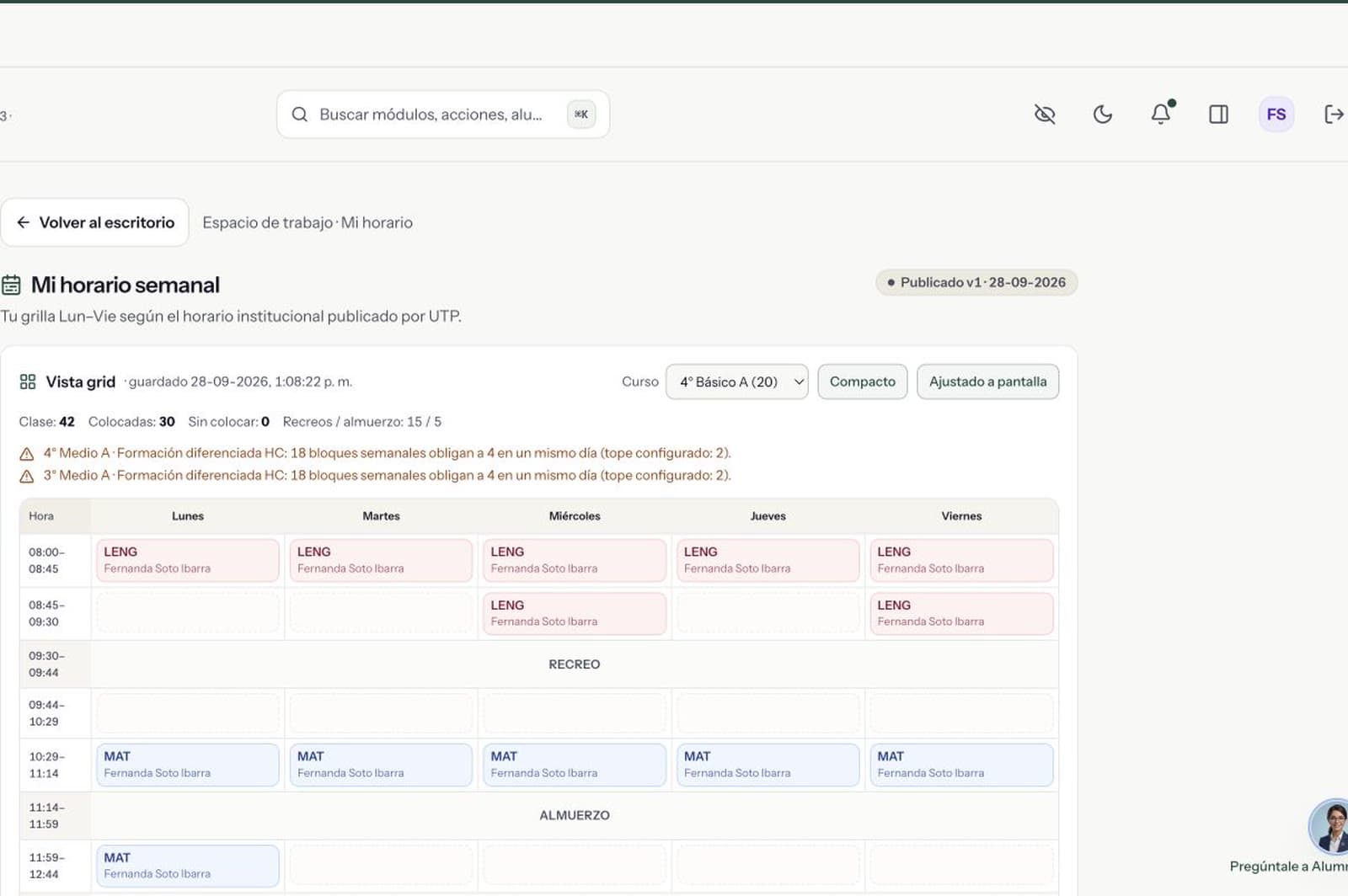Image resolution: width=1348 pixels, height=896 pixels.
Task: Select Thursday 10:29 MAT block
Action: click(x=768, y=765)
